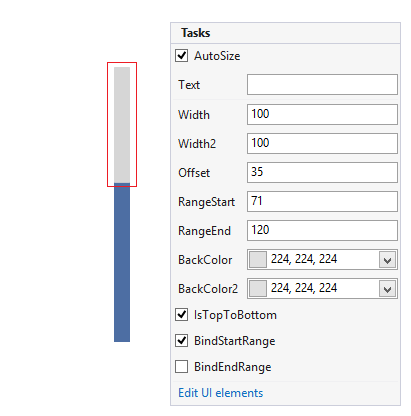Click the BackColor2 value text 224, 224, 224
411x416 pixels.
tap(304, 288)
